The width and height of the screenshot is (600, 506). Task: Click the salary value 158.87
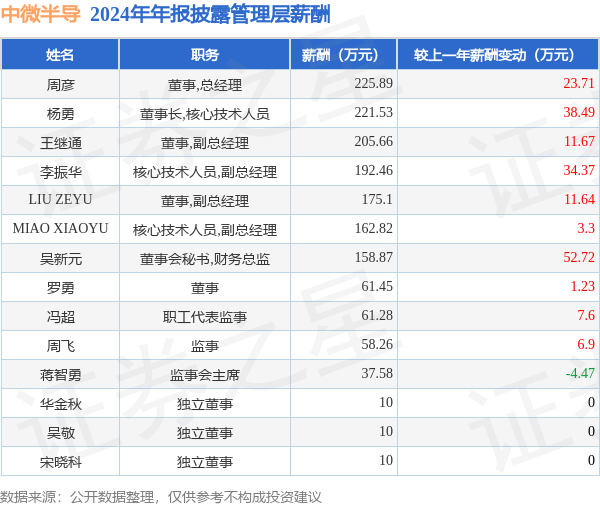click(373, 257)
